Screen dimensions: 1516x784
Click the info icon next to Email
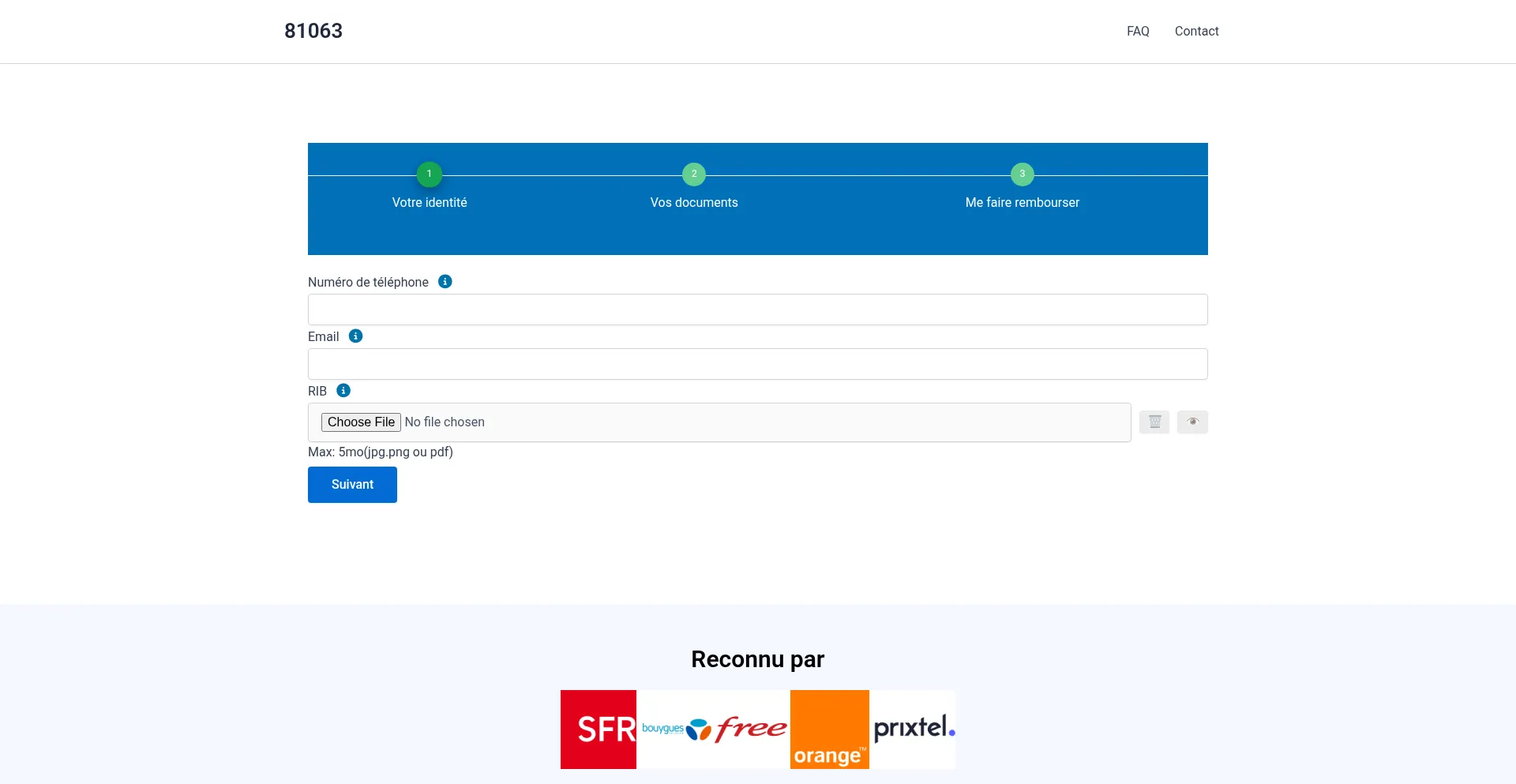356,336
